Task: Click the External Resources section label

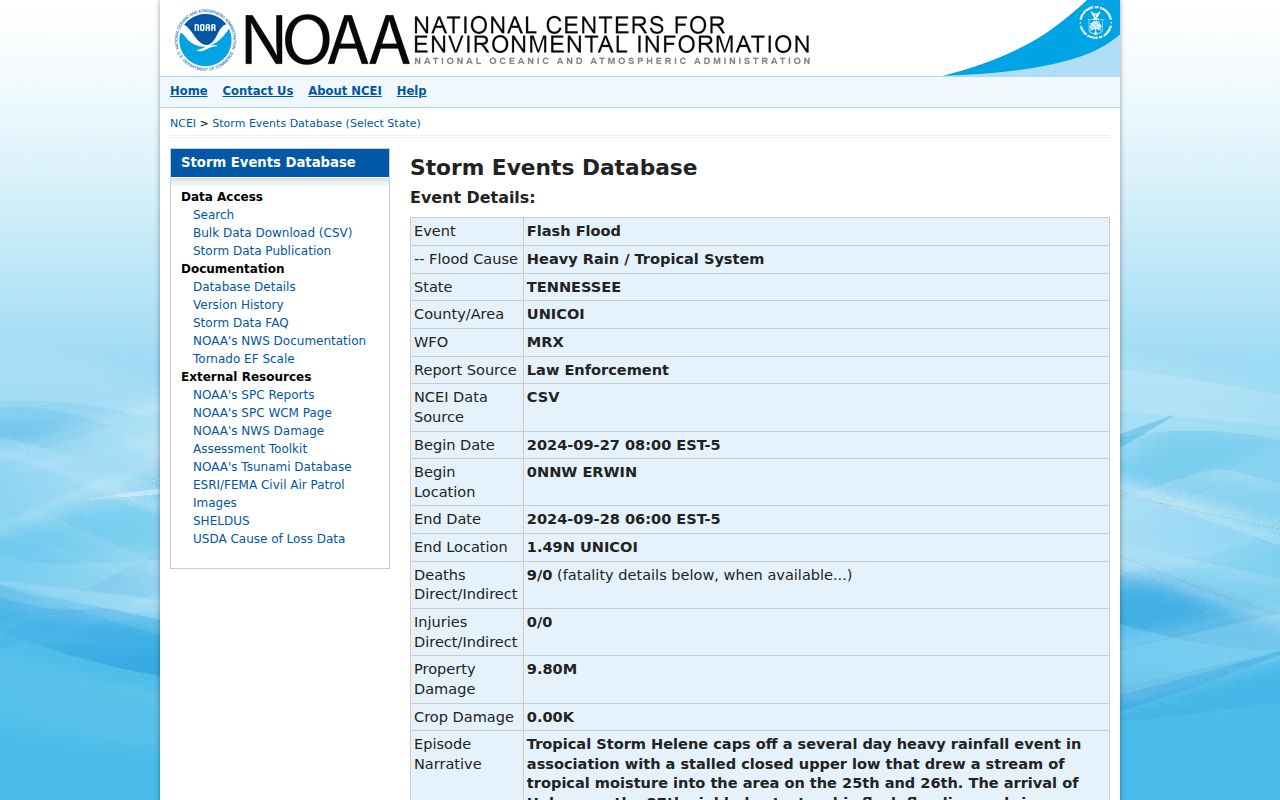Action: (246, 377)
